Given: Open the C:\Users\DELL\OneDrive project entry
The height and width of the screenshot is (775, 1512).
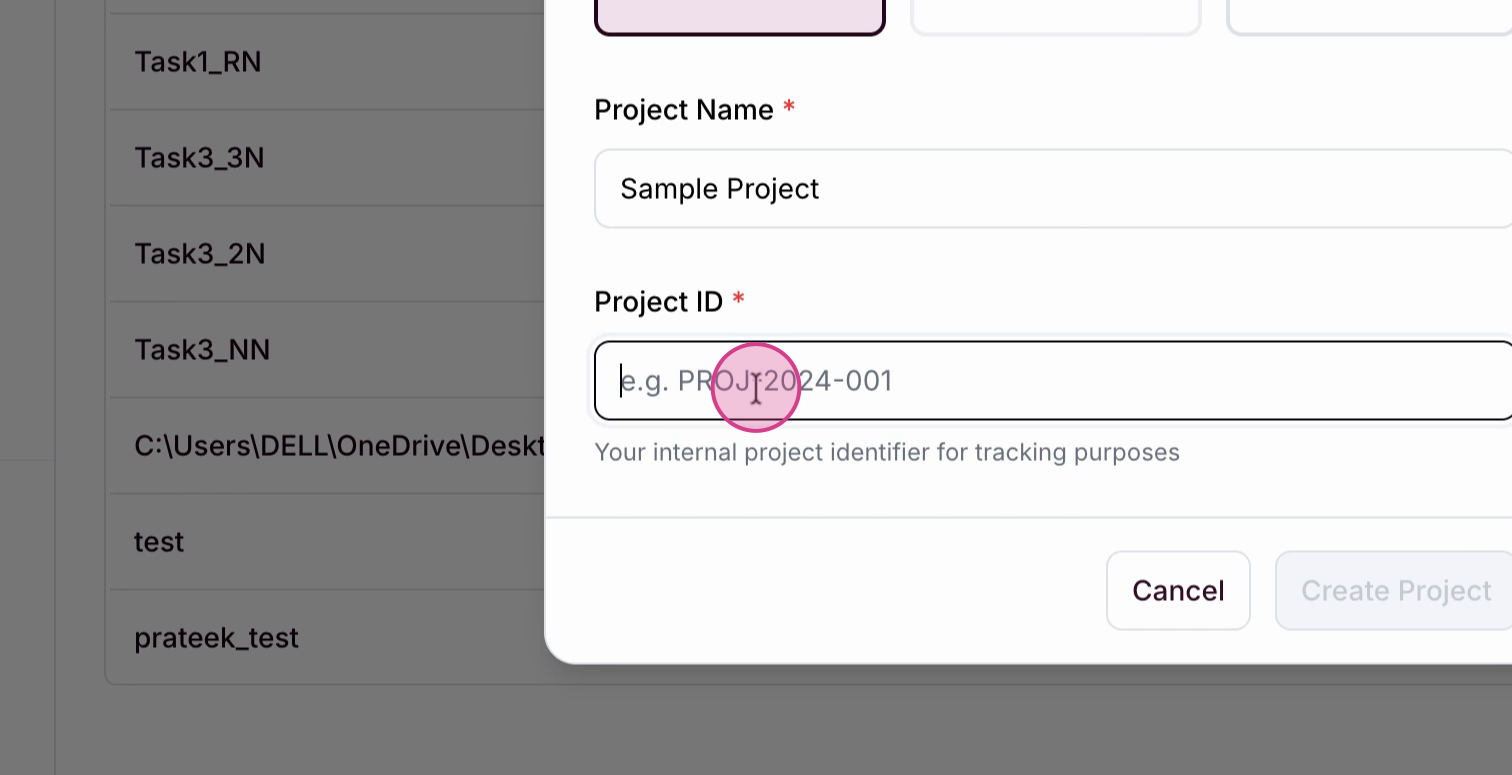Looking at the screenshot, I should 338,446.
